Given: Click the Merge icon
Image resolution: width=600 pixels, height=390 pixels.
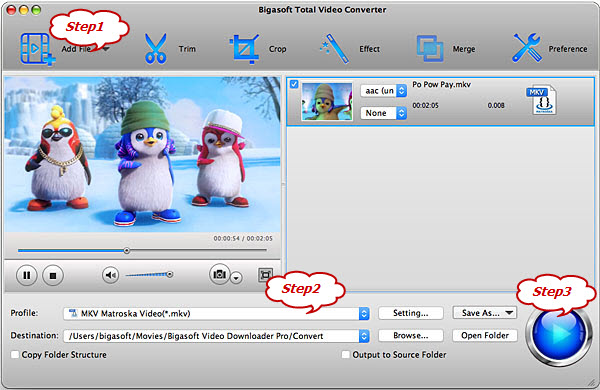Looking at the screenshot, I should 429,49.
